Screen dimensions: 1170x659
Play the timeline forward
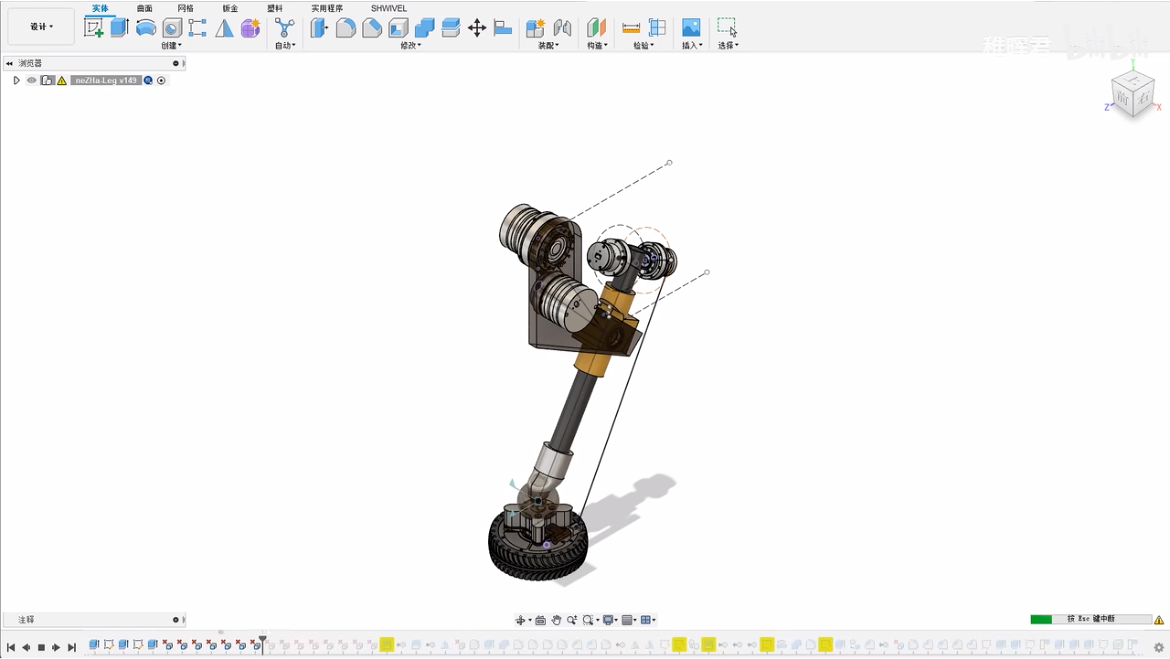pyautogui.click(x=56, y=647)
